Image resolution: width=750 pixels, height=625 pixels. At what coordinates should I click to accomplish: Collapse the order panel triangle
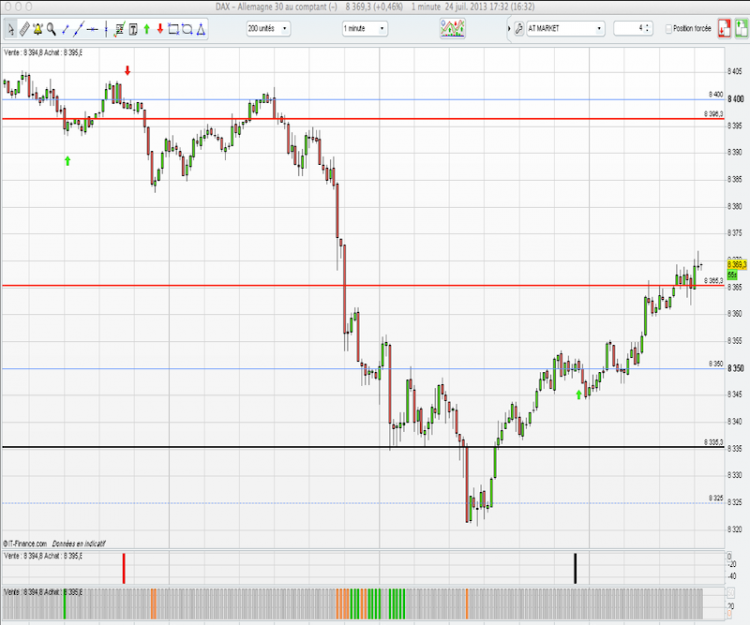[x=509, y=29]
